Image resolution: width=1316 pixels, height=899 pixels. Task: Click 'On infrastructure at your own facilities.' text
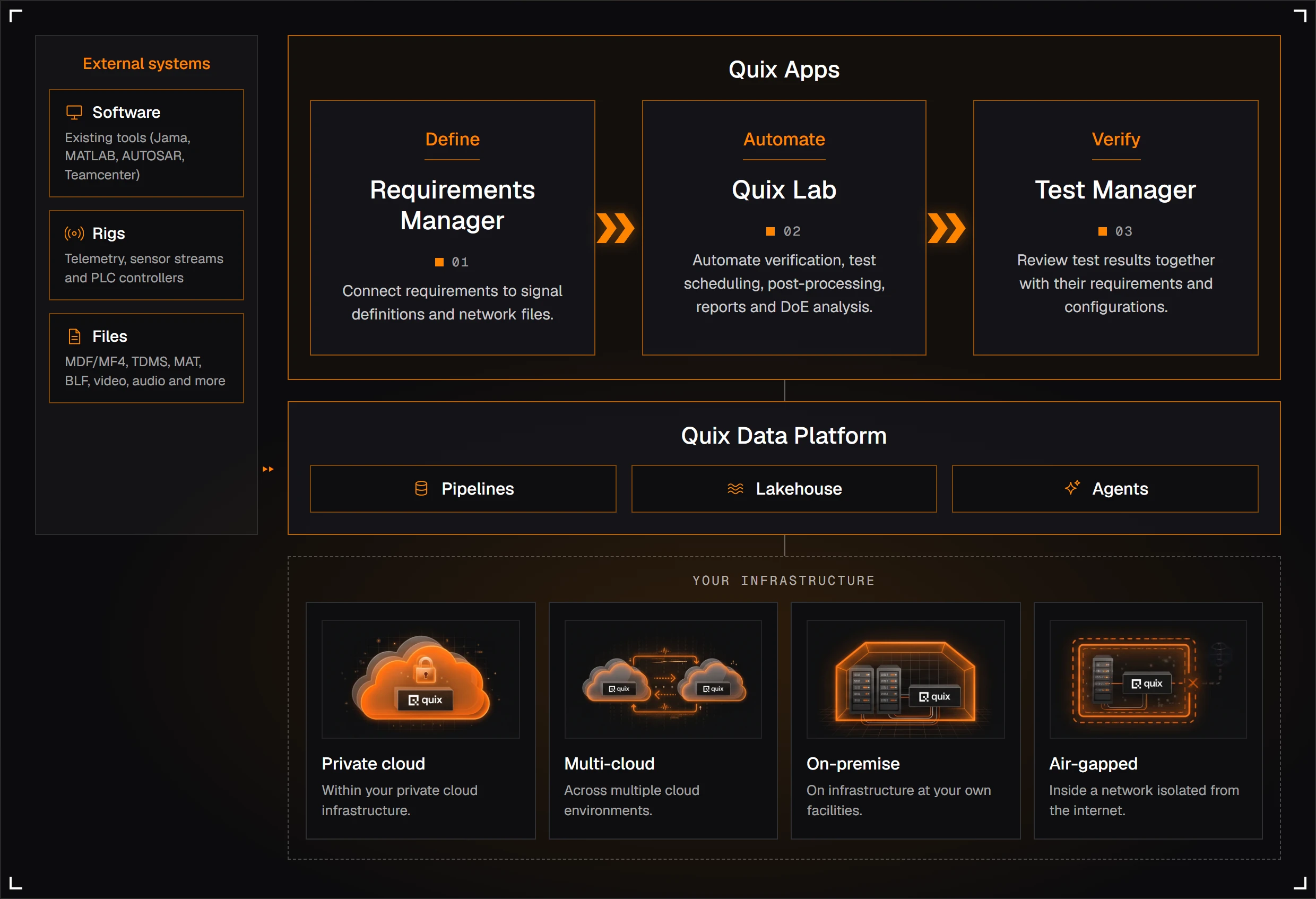point(899,800)
